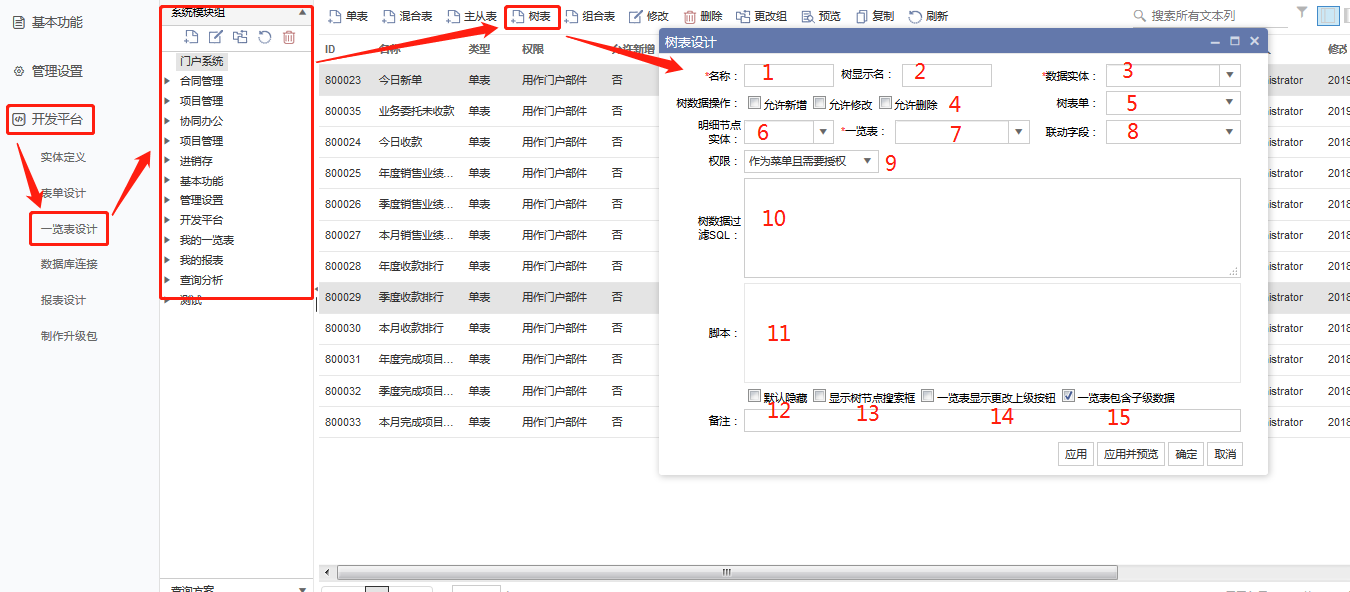Click the 取消 cancel button
The image size is (1350, 592).
pos(1224,454)
